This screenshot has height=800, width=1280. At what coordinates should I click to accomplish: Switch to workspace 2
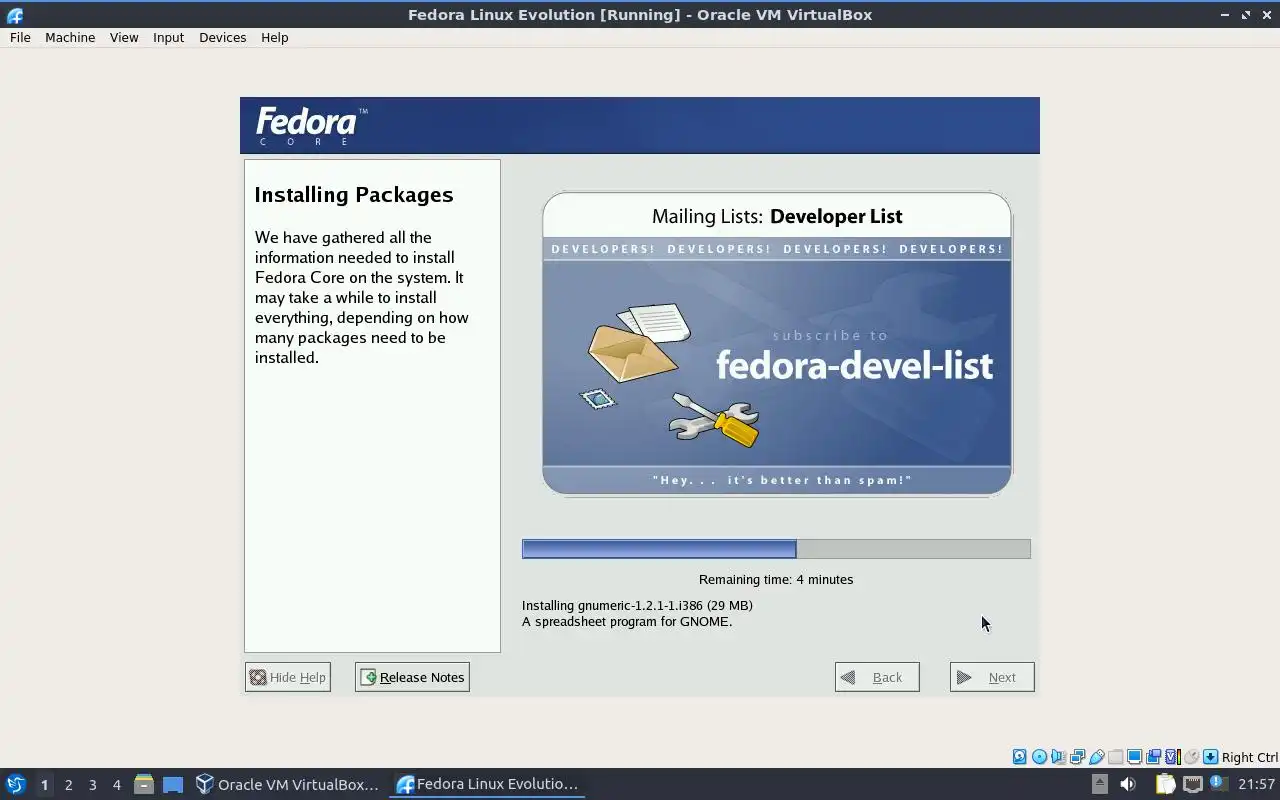[68, 784]
